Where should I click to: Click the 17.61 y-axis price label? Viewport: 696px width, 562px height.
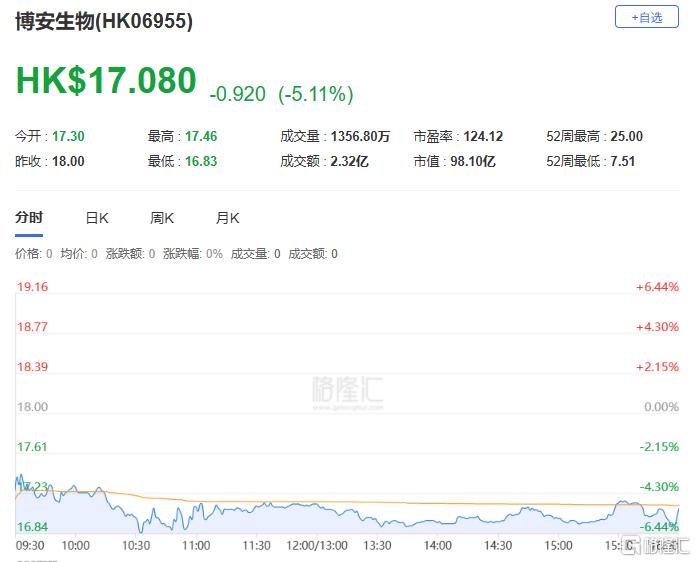pos(32,447)
